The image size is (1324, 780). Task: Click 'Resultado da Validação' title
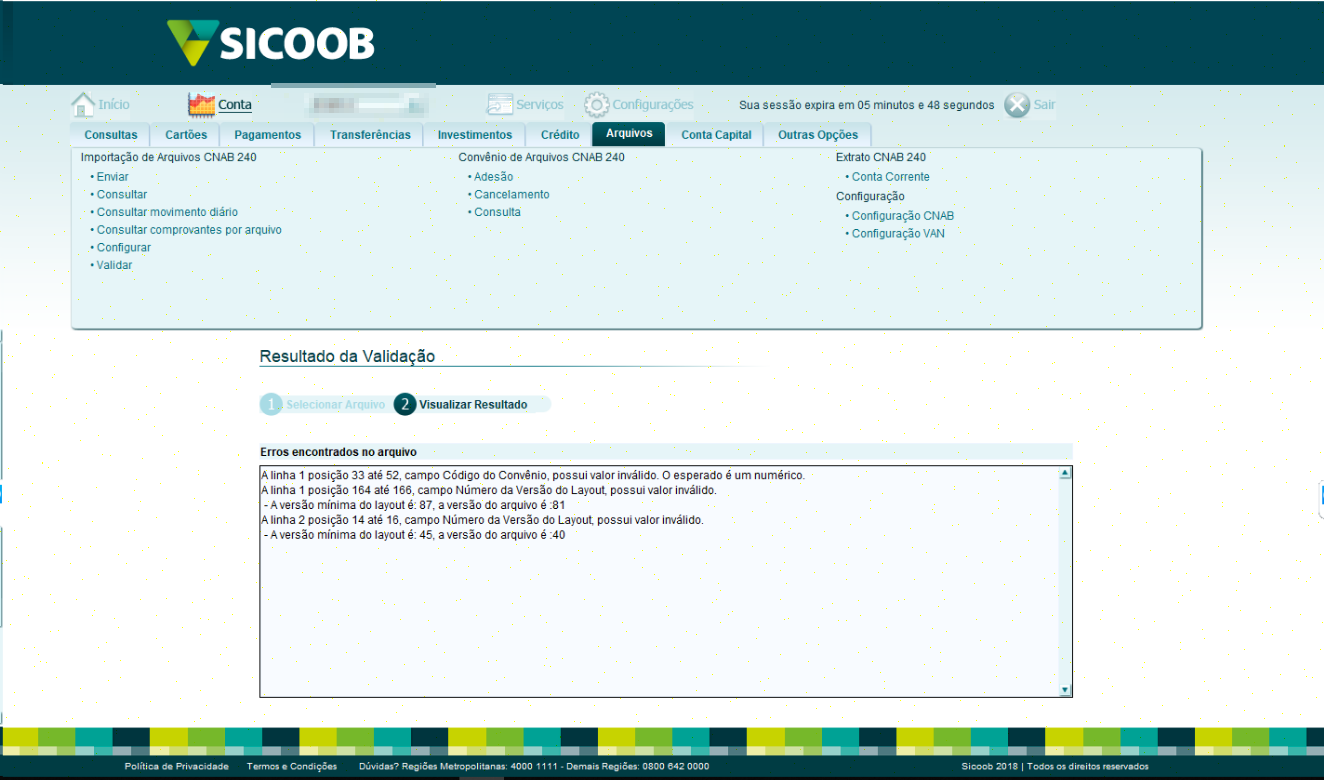pos(347,356)
